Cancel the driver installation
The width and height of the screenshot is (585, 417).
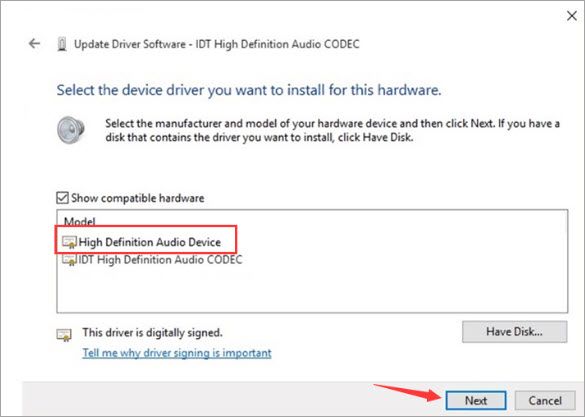coord(545,400)
